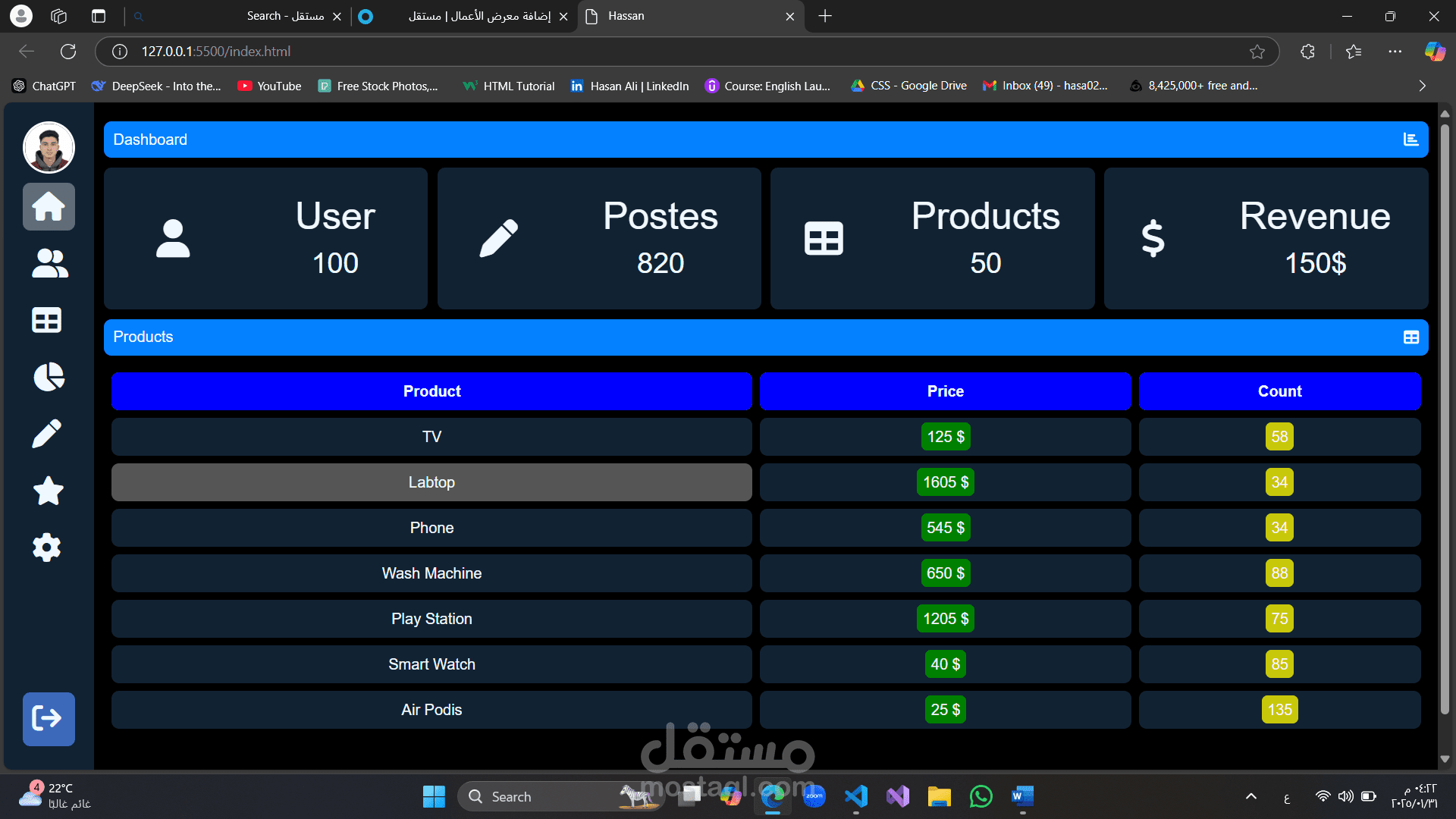1456x819 pixels.
Task: Open the Hasan Ali LinkedIn bookmark
Action: tap(629, 86)
